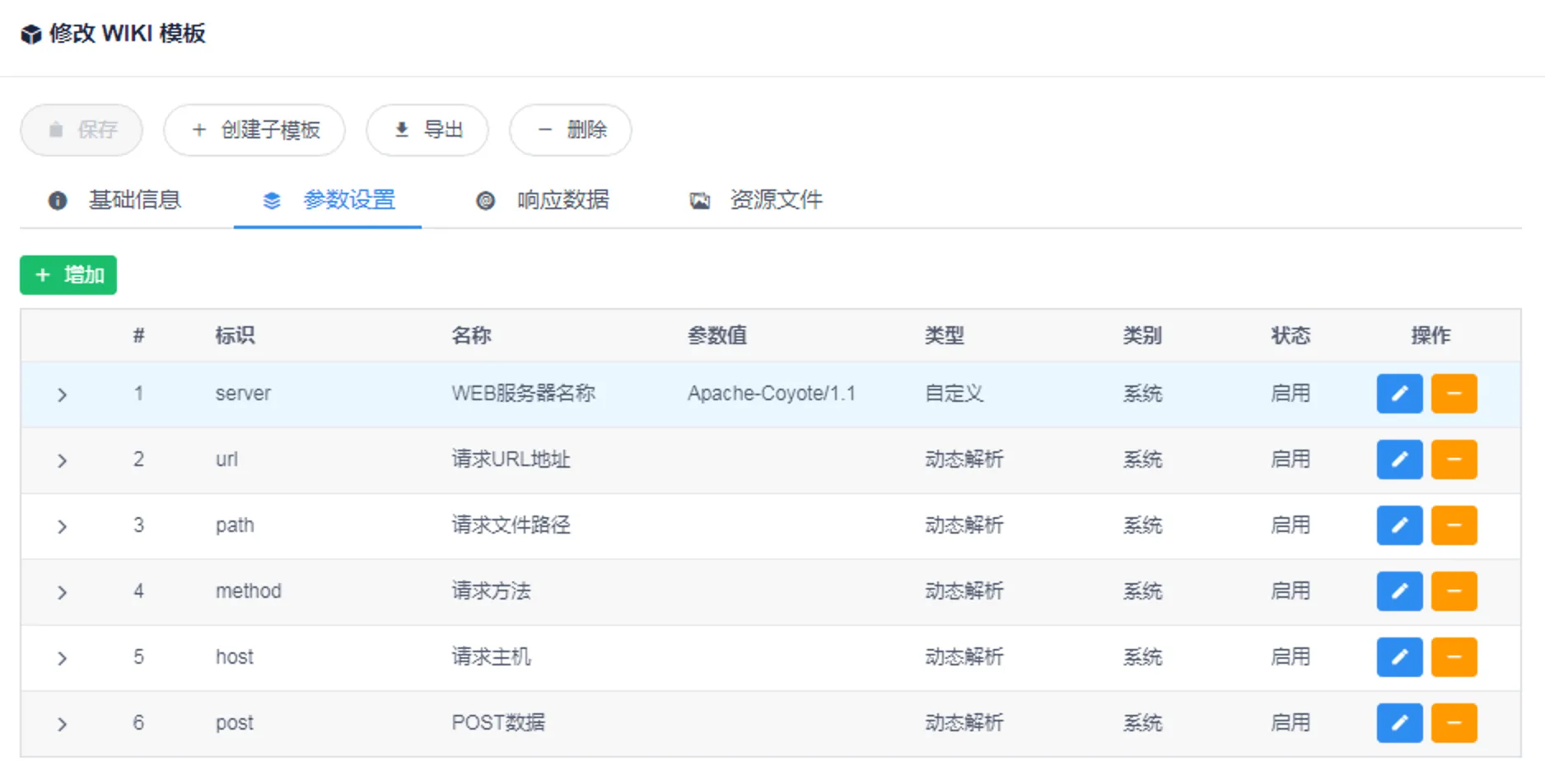Select the 请求文件路径 name cell

pyautogui.click(x=511, y=525)
